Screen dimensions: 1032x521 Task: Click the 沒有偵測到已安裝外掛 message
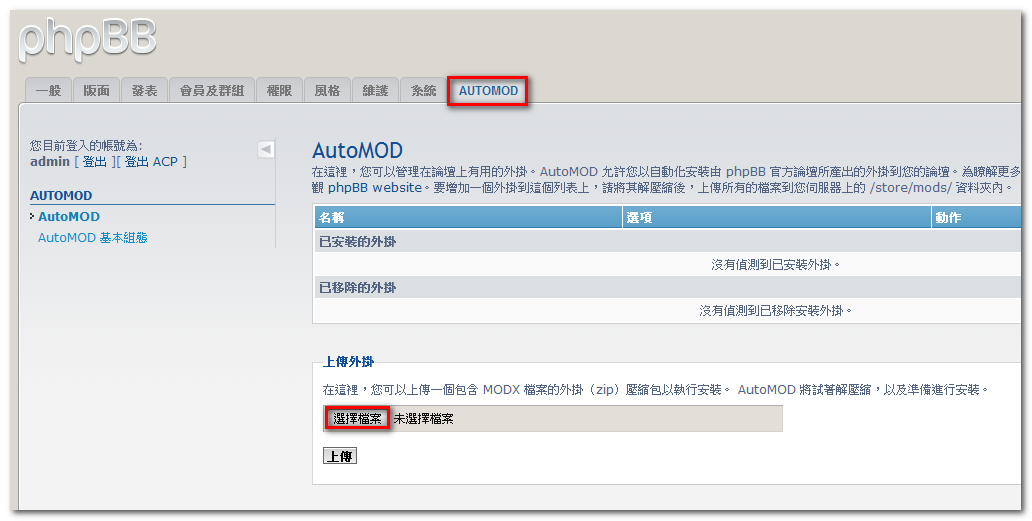tap(776, 264)
